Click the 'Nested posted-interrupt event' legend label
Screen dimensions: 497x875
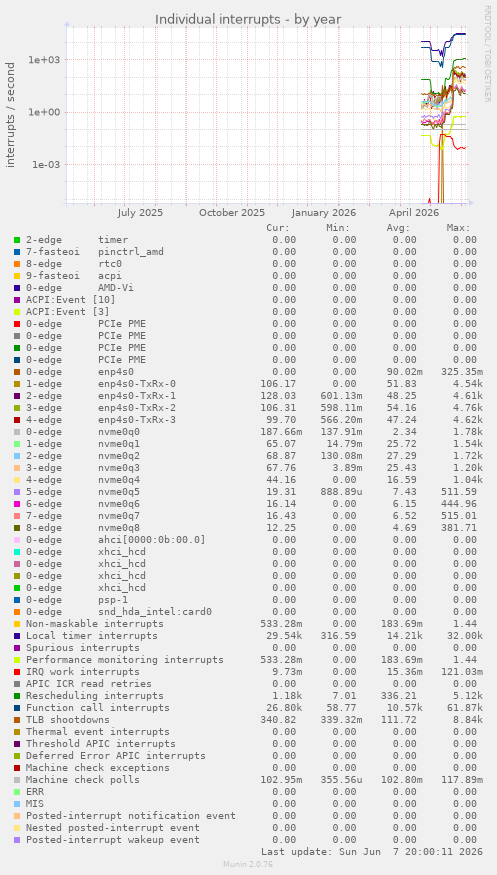[x=113, y=828]
